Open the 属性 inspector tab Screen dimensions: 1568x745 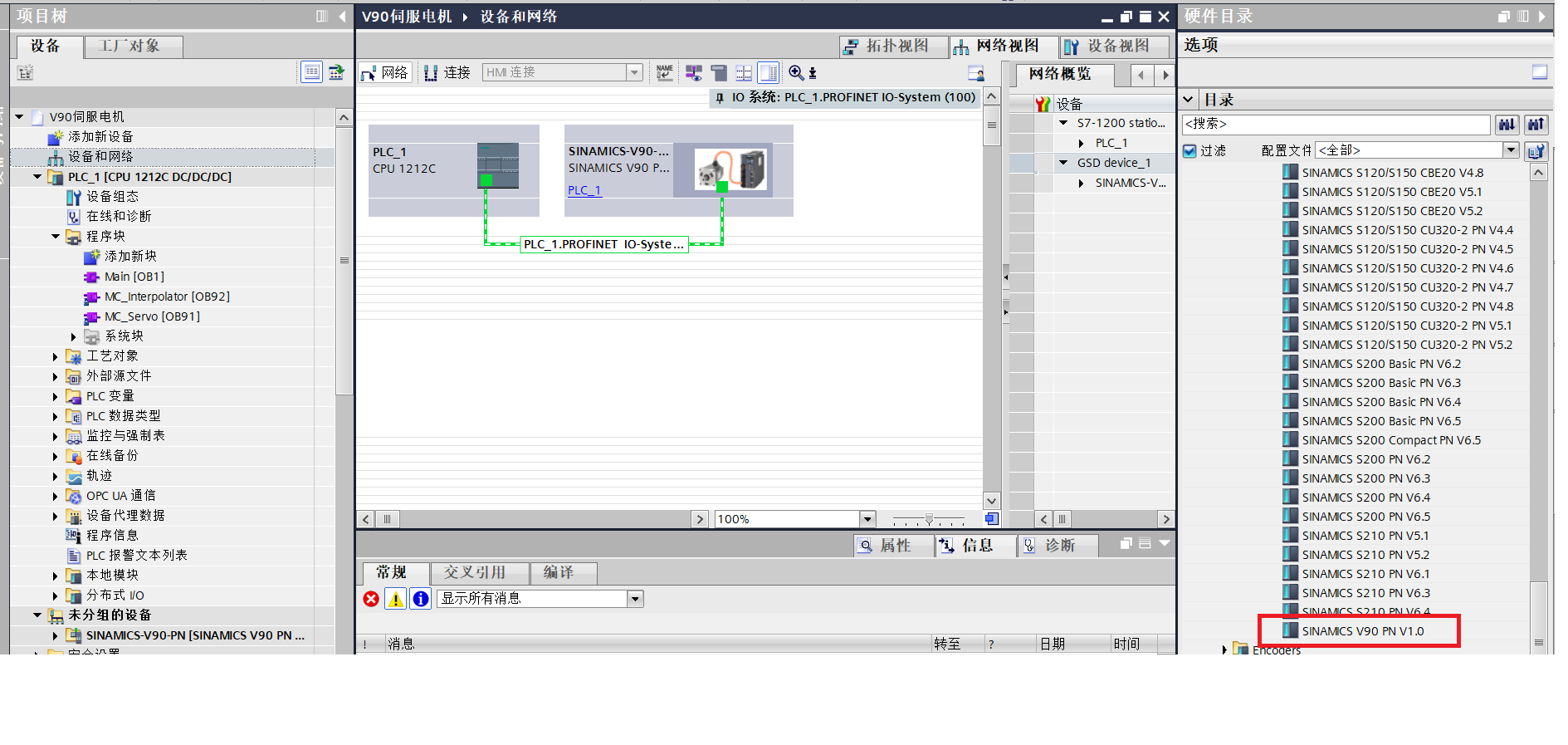[892, 546]
